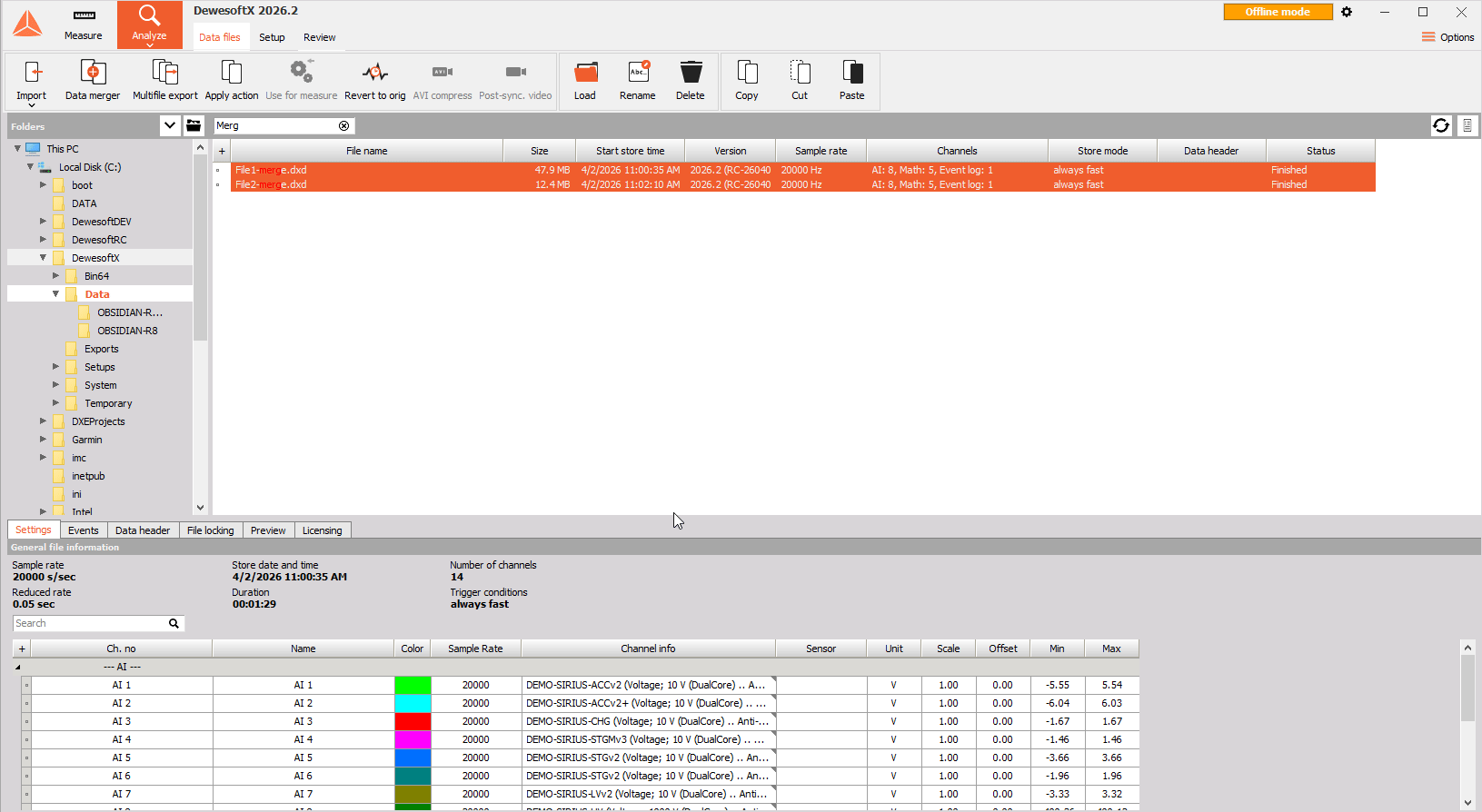Cut the selected file

(x=800, y=81)
